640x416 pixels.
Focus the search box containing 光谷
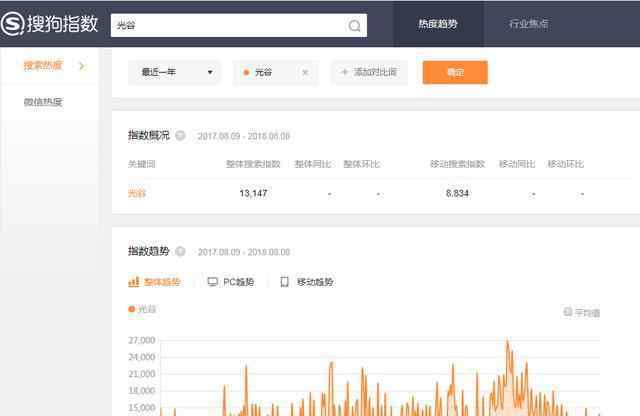pyautogui.click(x=238, y=25)
